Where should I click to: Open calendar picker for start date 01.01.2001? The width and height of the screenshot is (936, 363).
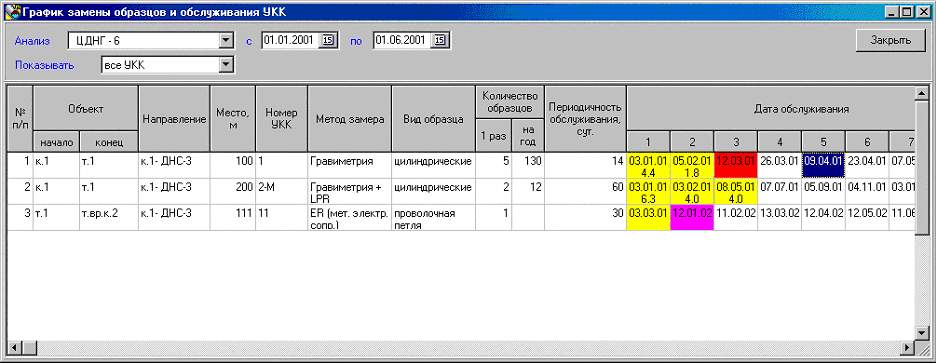pyautogui.click(x=328, y=41)
